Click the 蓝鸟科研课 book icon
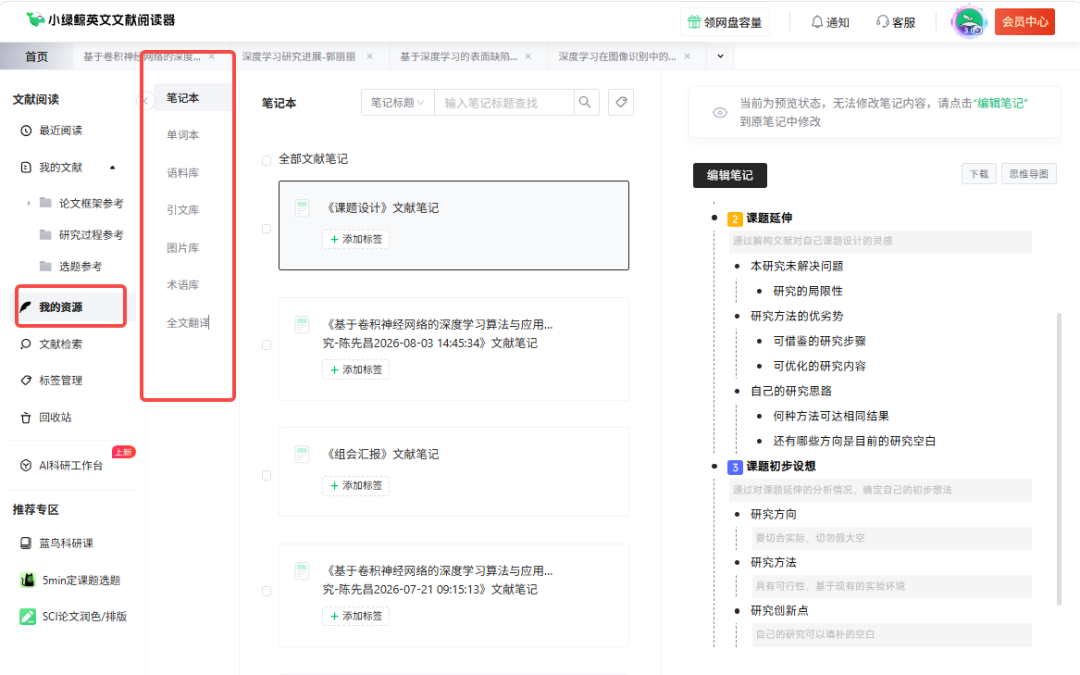 coord(26,543)
